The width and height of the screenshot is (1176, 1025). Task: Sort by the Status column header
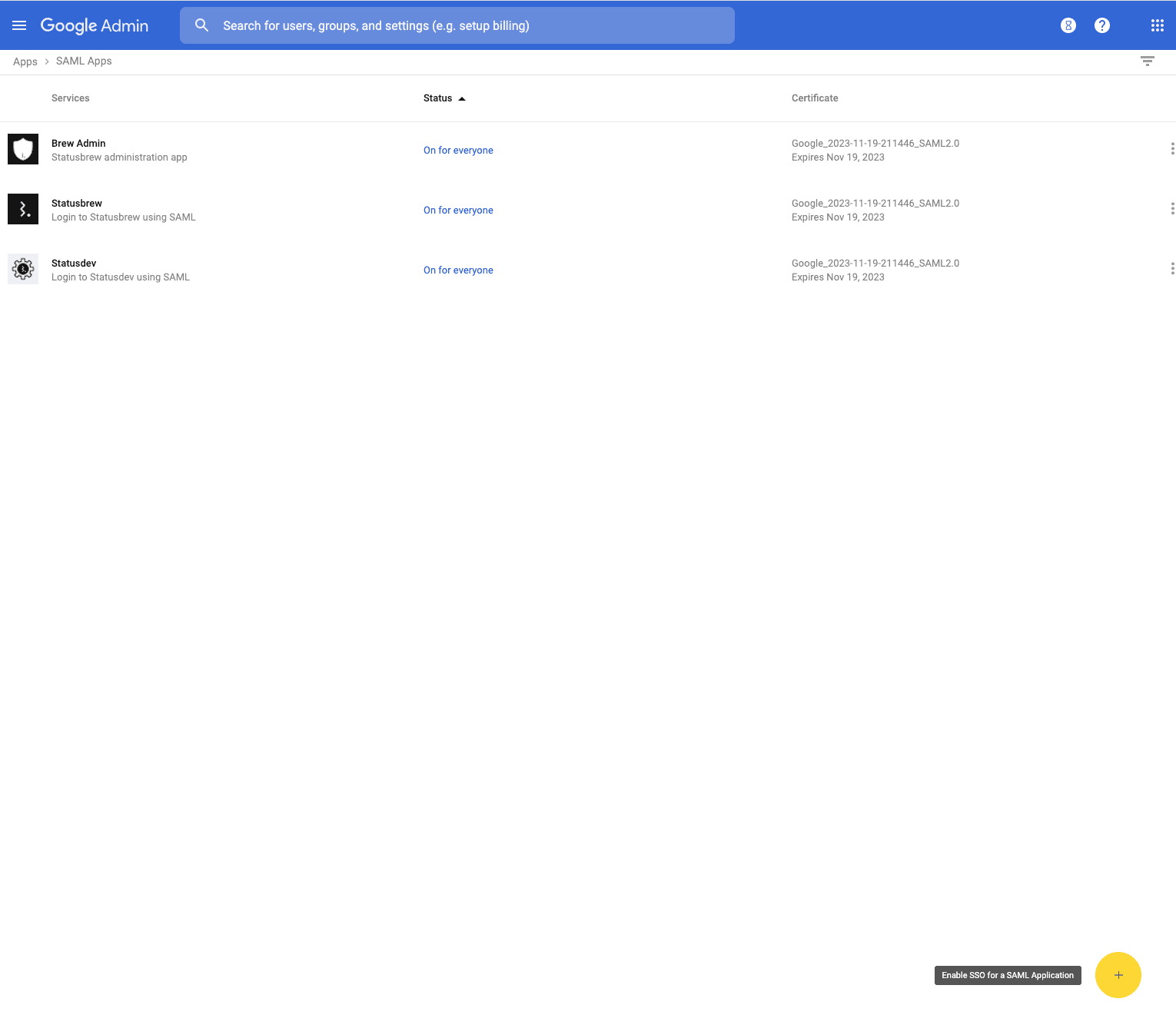click(x=444, y=98)
